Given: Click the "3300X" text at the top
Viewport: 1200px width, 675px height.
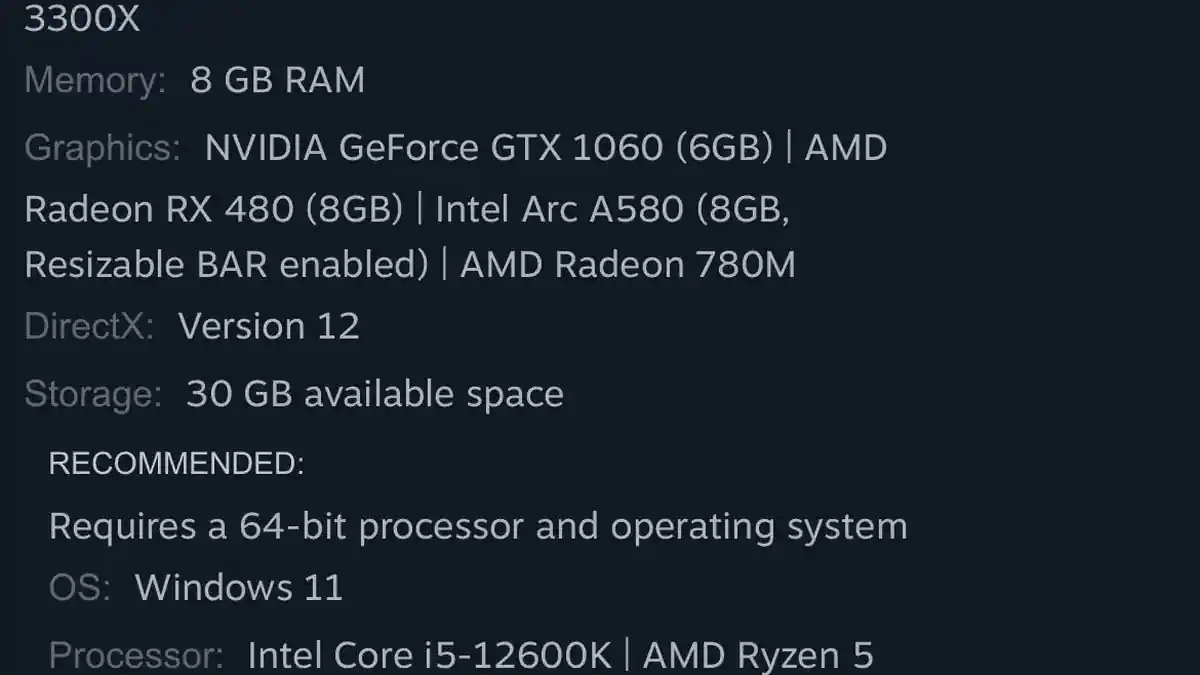Looking at the screenshot, I should tap(82, 19).
